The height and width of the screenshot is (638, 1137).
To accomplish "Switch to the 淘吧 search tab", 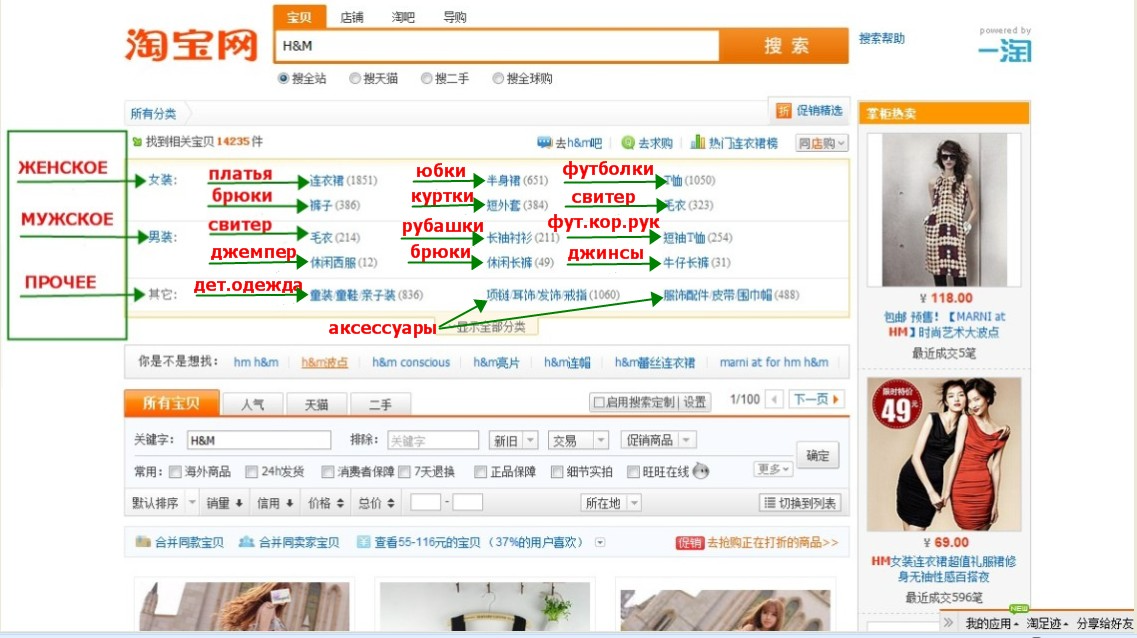I will 403,17.
